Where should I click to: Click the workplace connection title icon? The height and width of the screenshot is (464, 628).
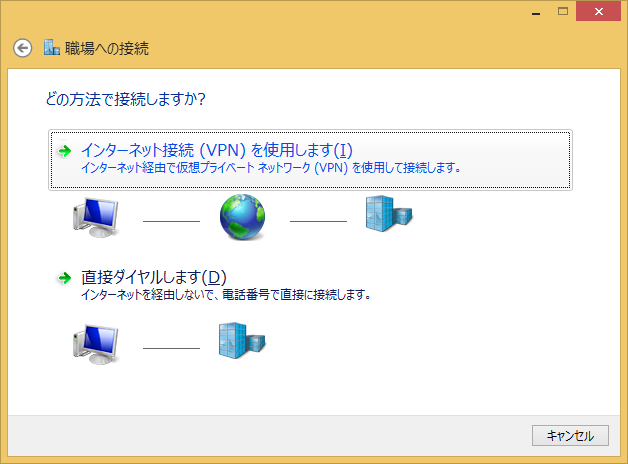52,48
